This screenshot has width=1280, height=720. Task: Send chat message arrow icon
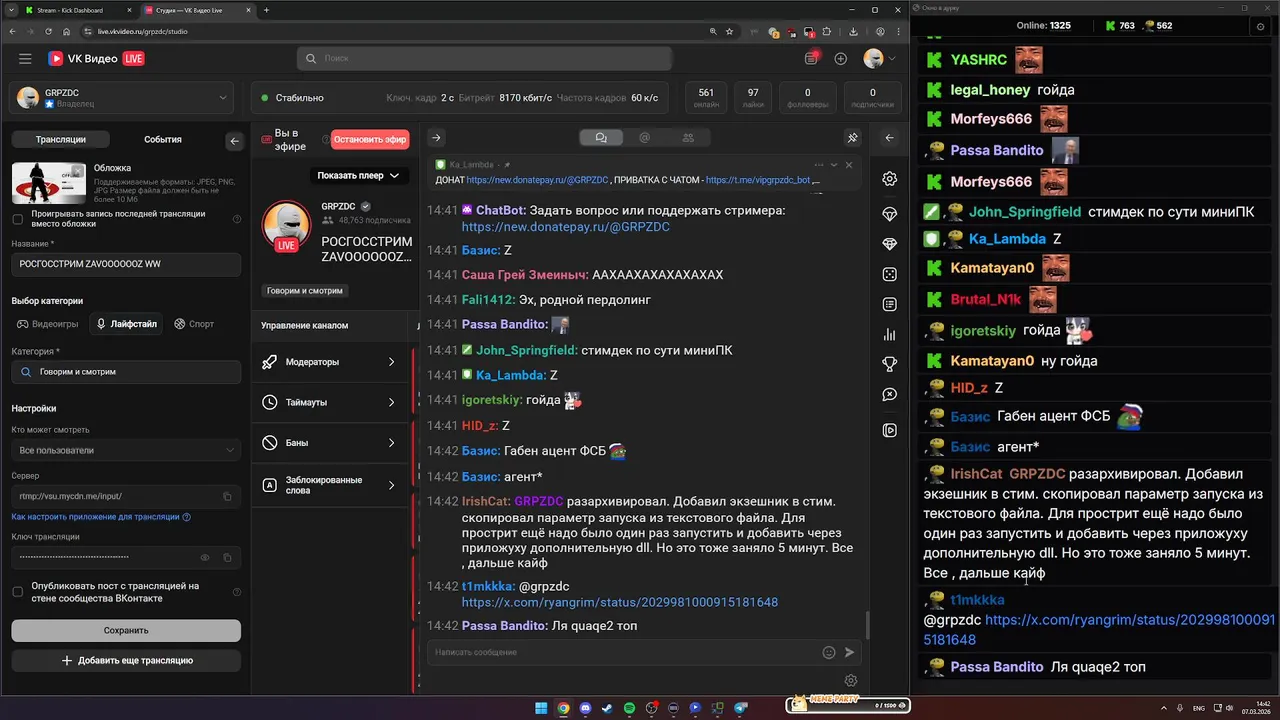pos(850,652)
